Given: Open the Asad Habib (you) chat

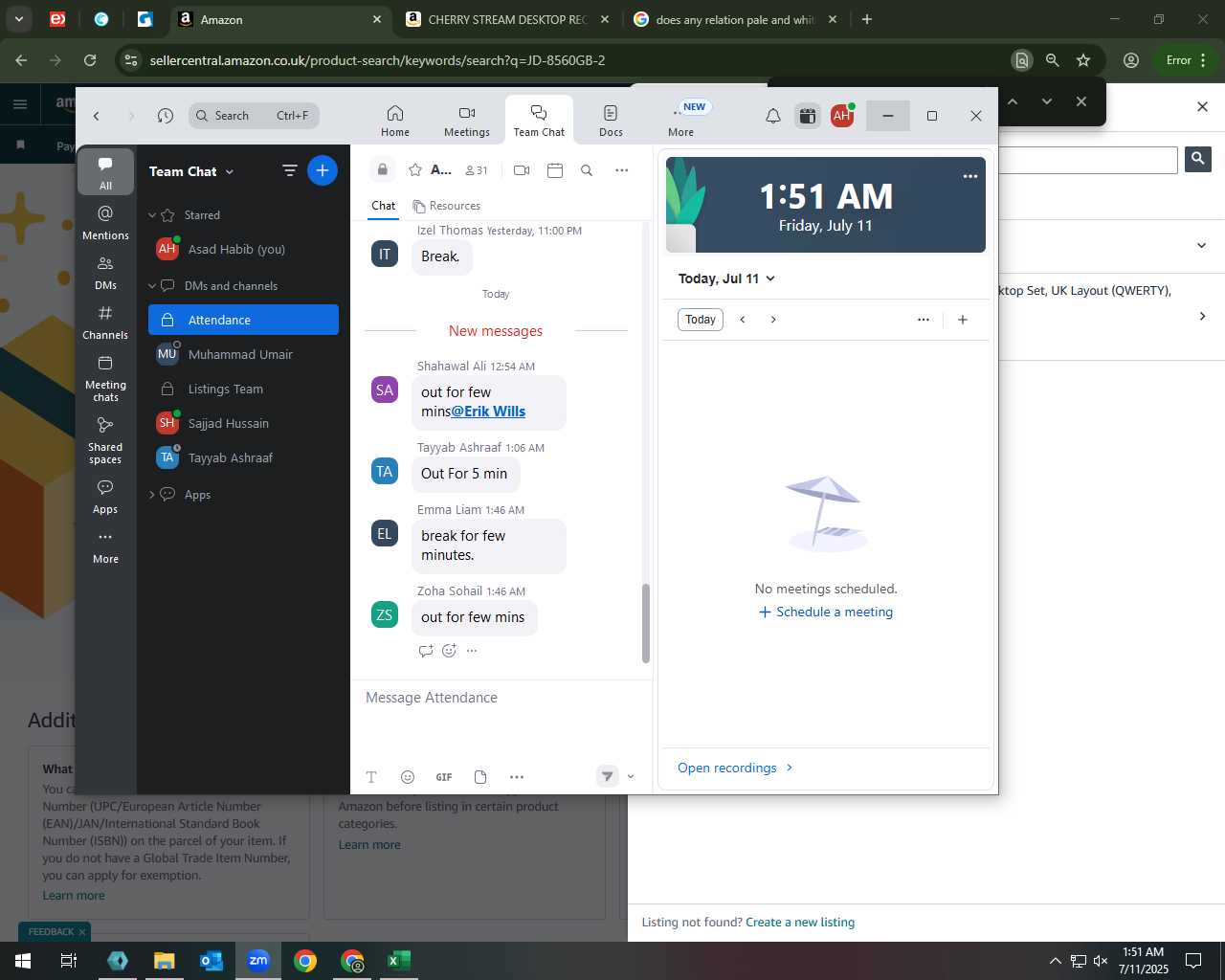Looking at the screenshot, I should coord(243,250).
